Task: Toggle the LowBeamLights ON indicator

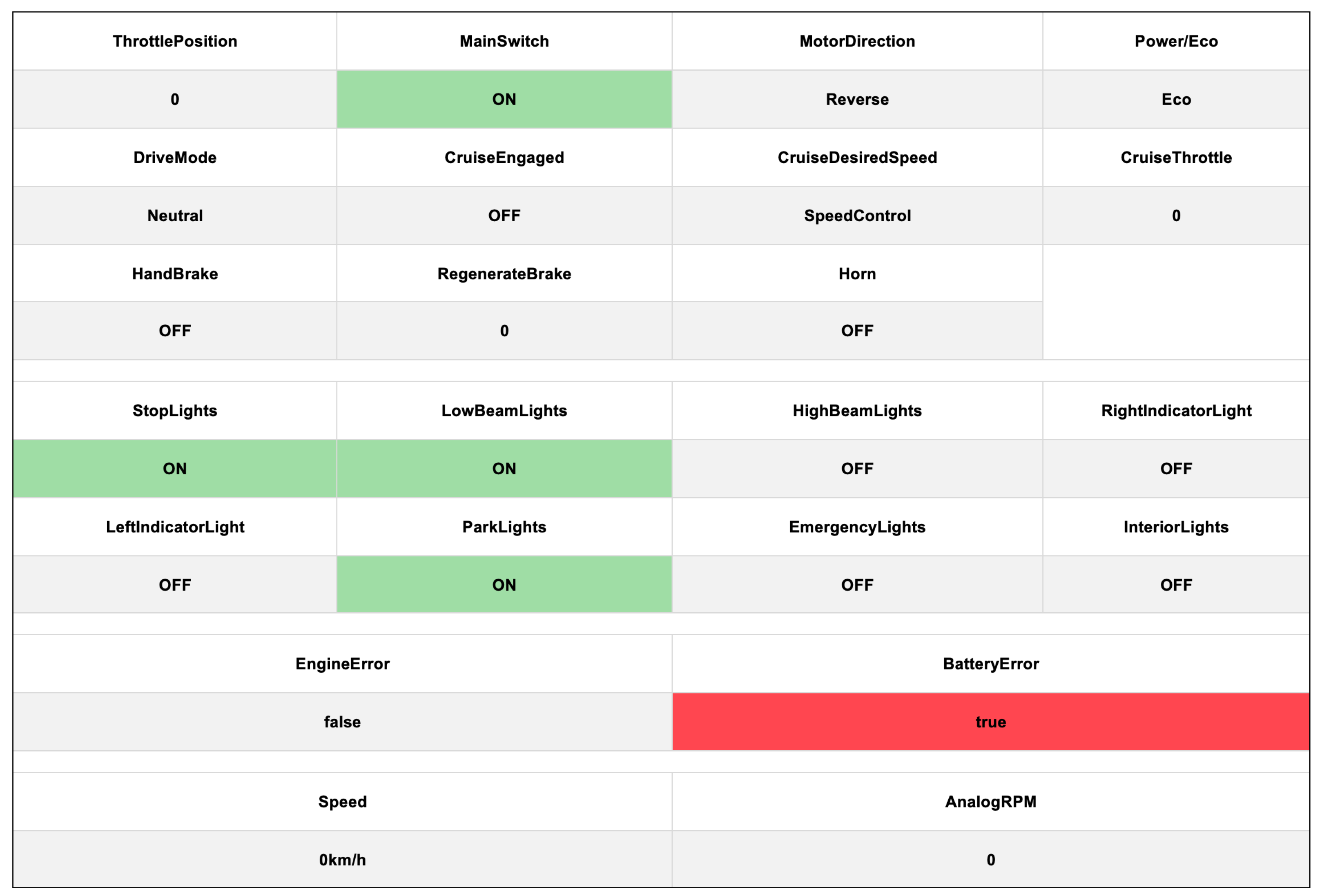Action: [x=504, y=469]
